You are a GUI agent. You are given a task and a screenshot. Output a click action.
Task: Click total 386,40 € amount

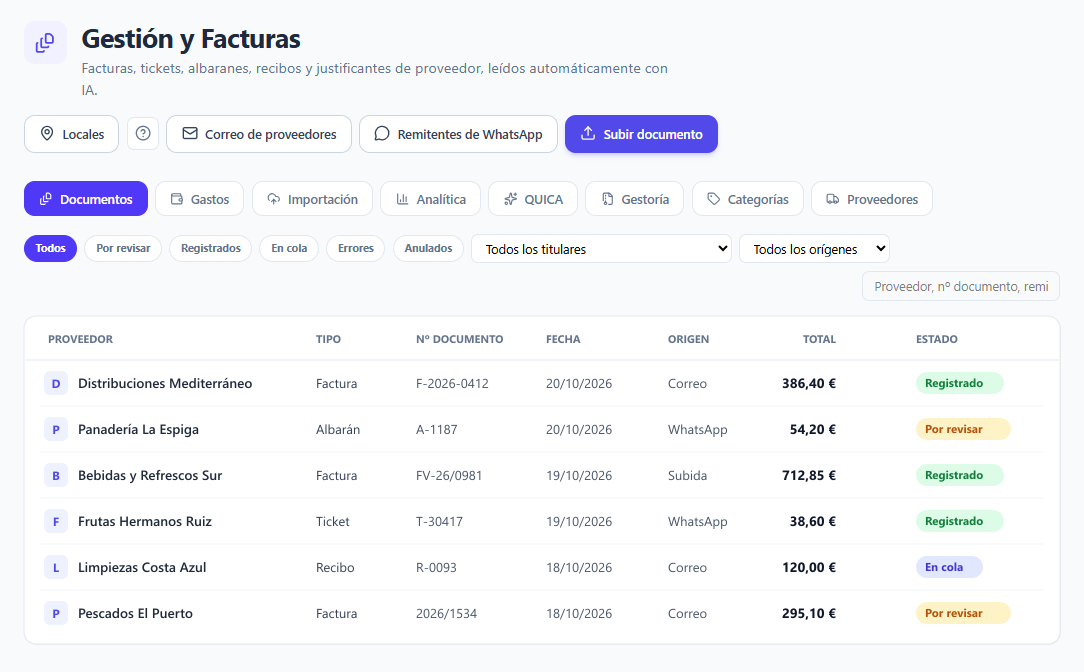coord(809,384)
